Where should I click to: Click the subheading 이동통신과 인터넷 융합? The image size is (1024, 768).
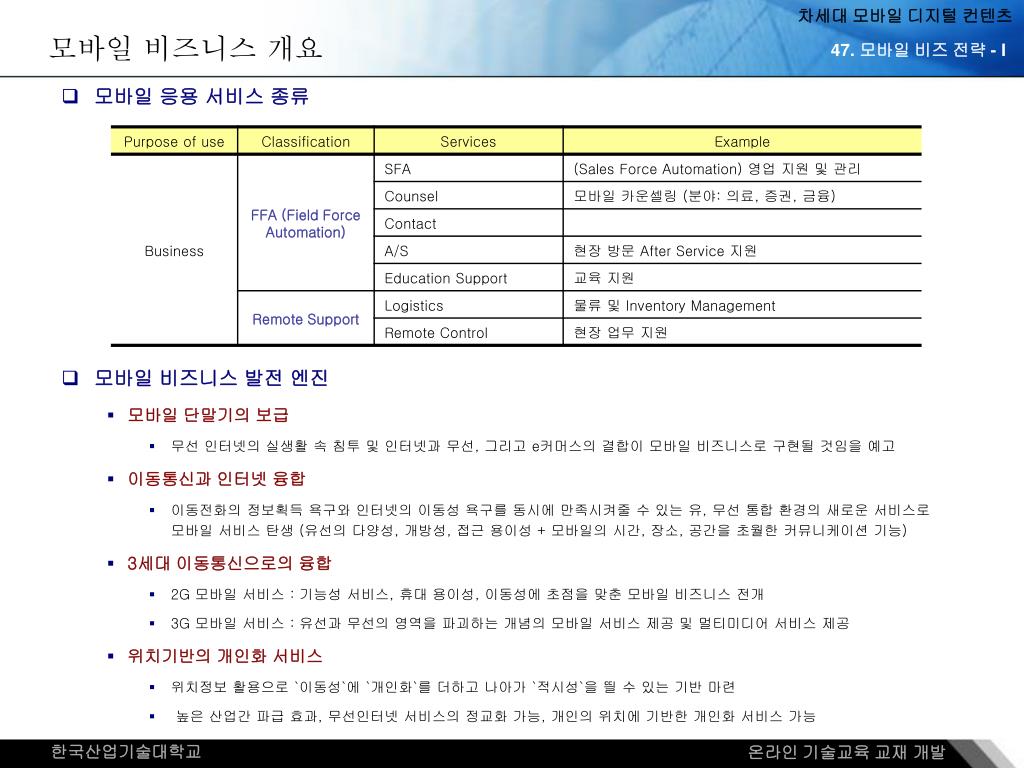click(x=216, y=479)
